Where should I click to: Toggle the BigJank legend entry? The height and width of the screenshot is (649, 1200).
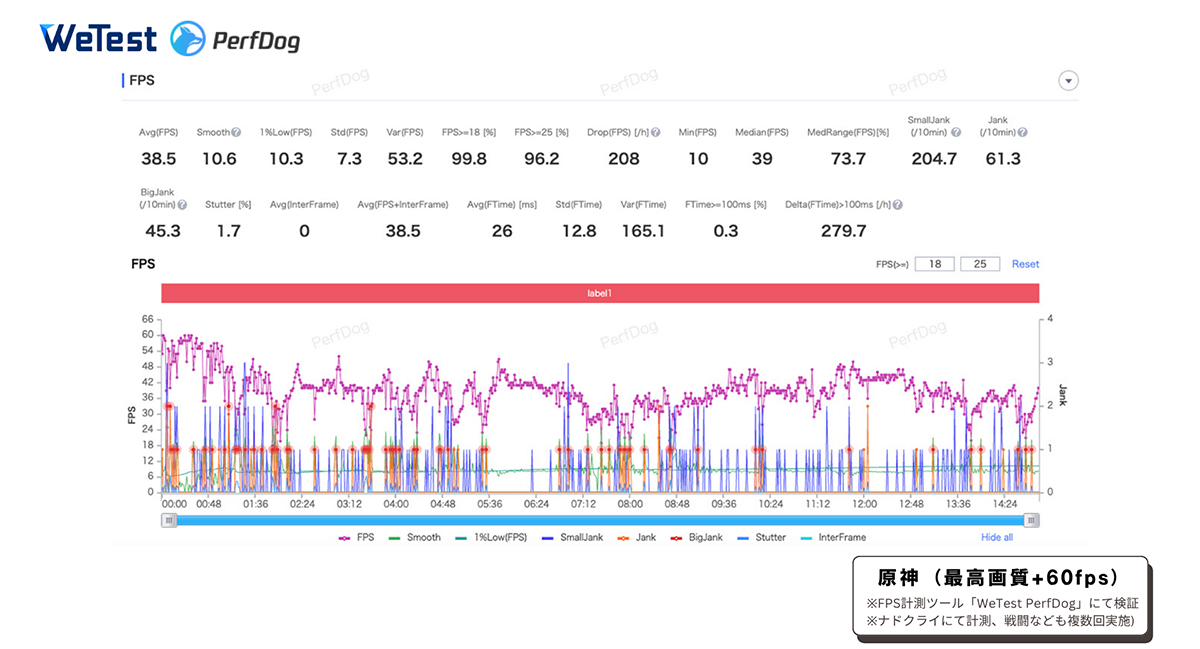pos(696,537)
